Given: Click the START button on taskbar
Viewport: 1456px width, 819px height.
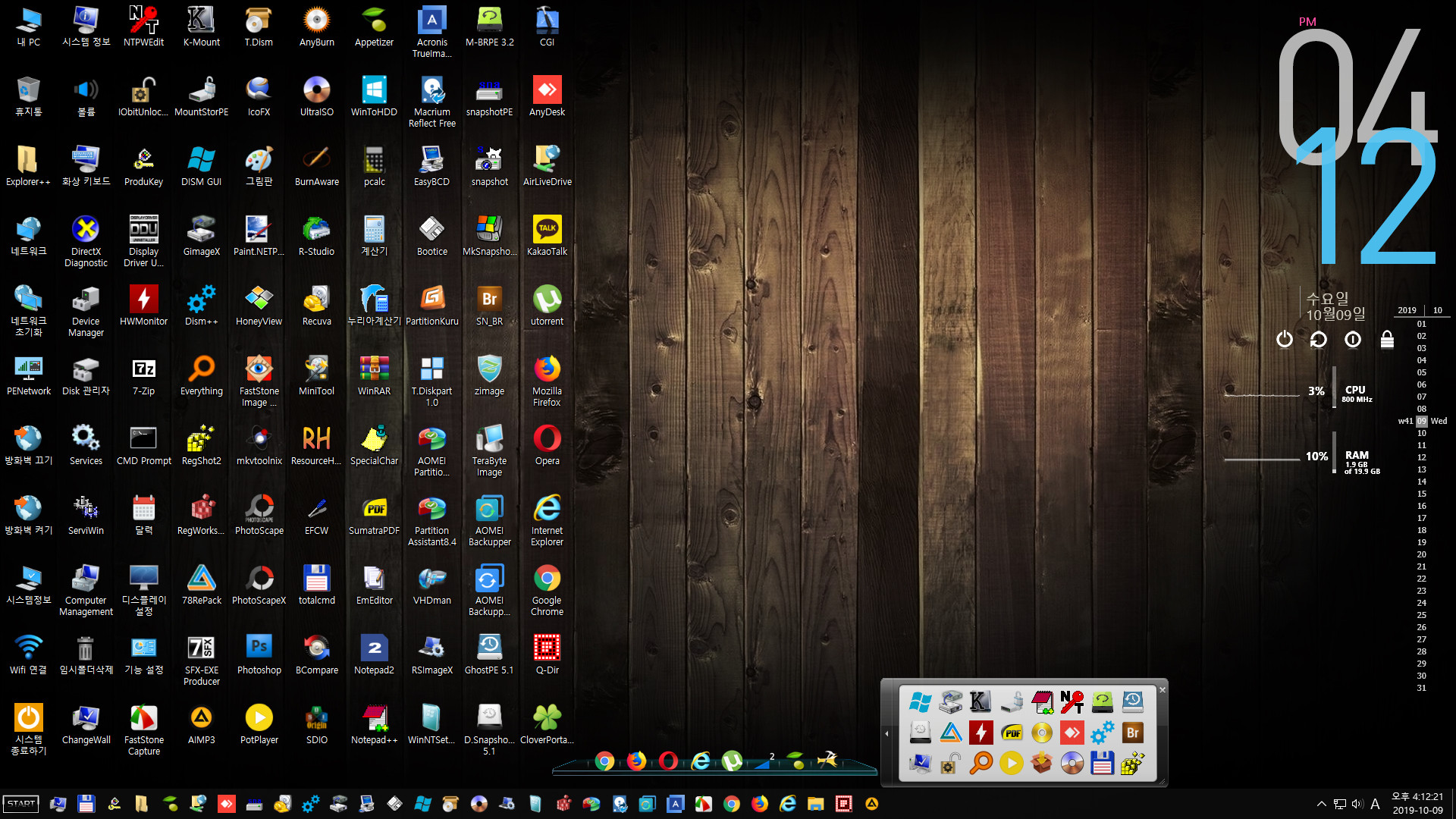Looking at the screenshot, I should click(x=21, y=804).
